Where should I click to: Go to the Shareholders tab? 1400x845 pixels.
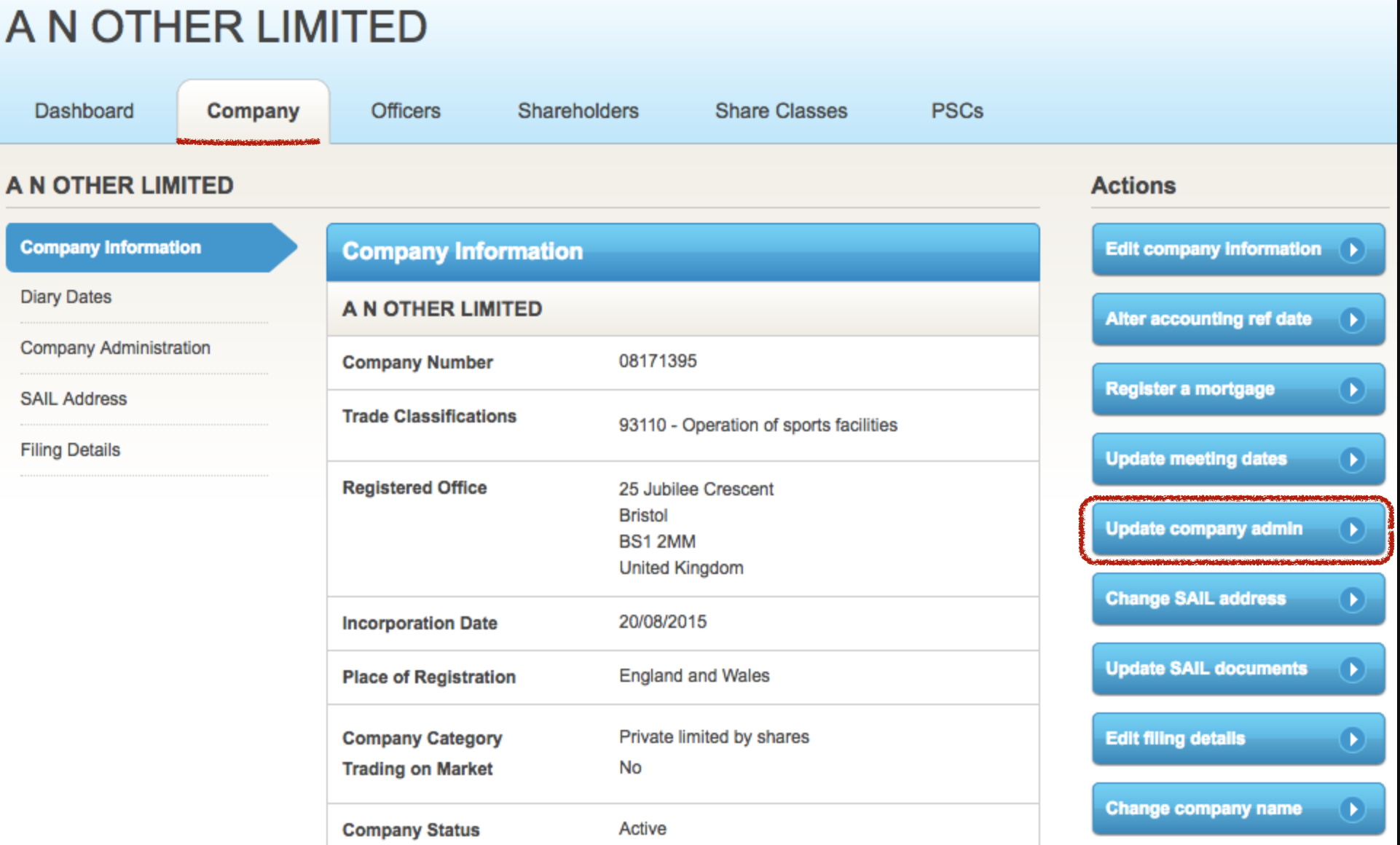pyautogui.click(x=578, y=111)
